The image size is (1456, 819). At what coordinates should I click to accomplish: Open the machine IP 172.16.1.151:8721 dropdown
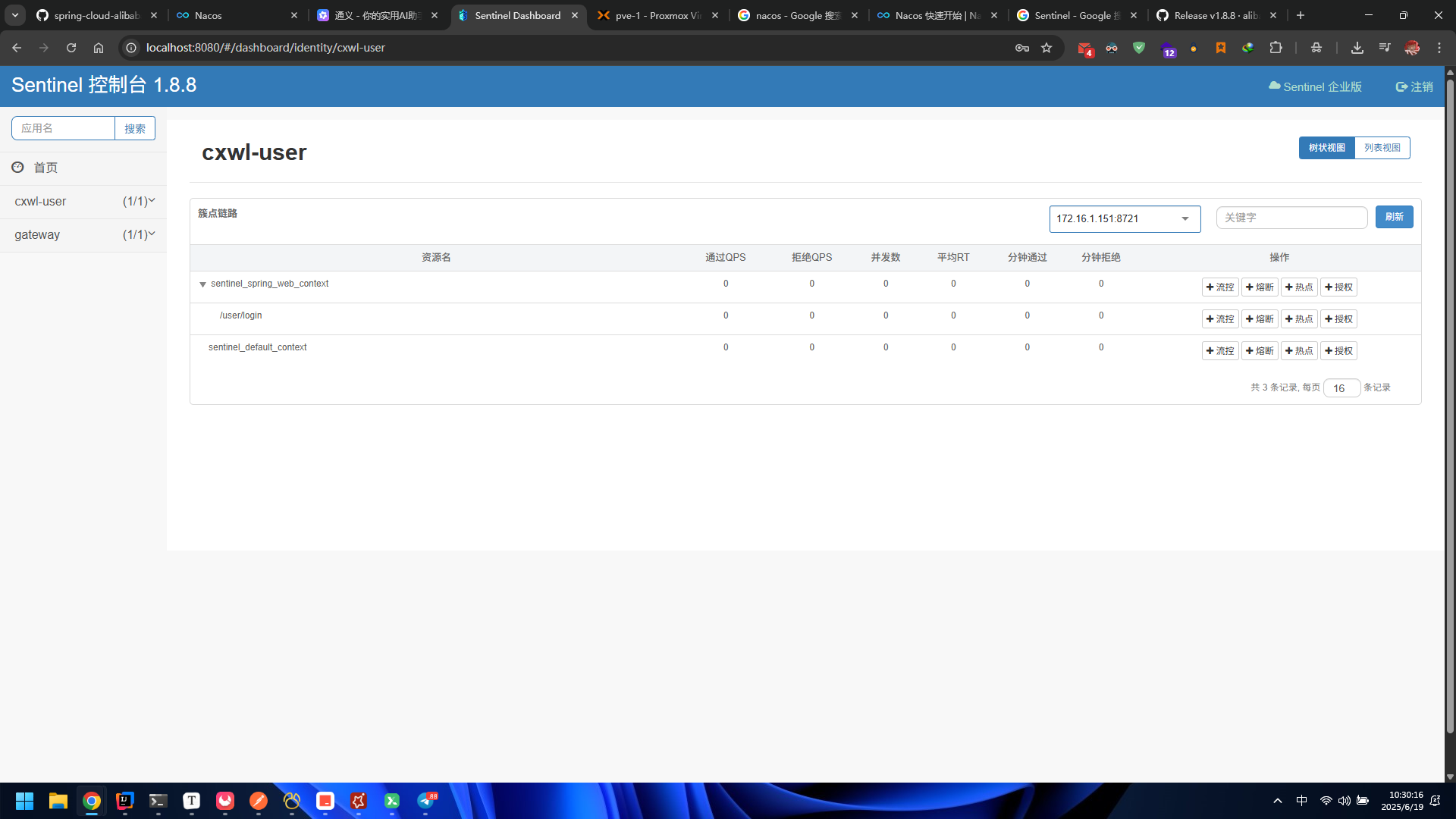1125,219
